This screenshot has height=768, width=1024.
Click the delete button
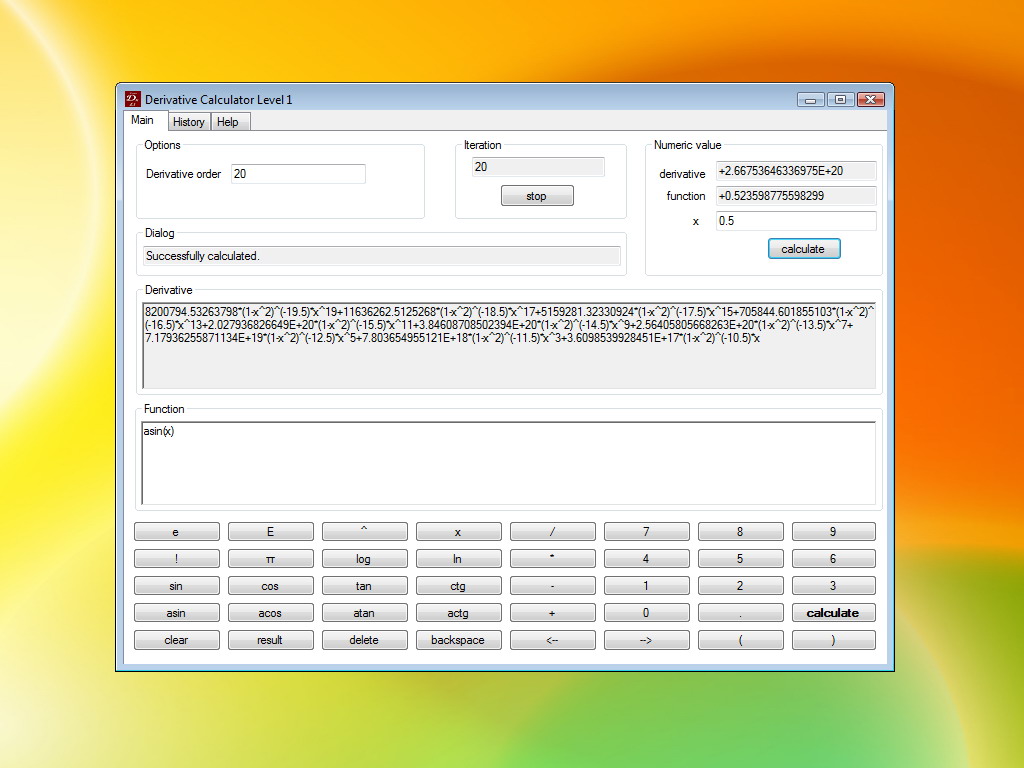coord(364,640)
